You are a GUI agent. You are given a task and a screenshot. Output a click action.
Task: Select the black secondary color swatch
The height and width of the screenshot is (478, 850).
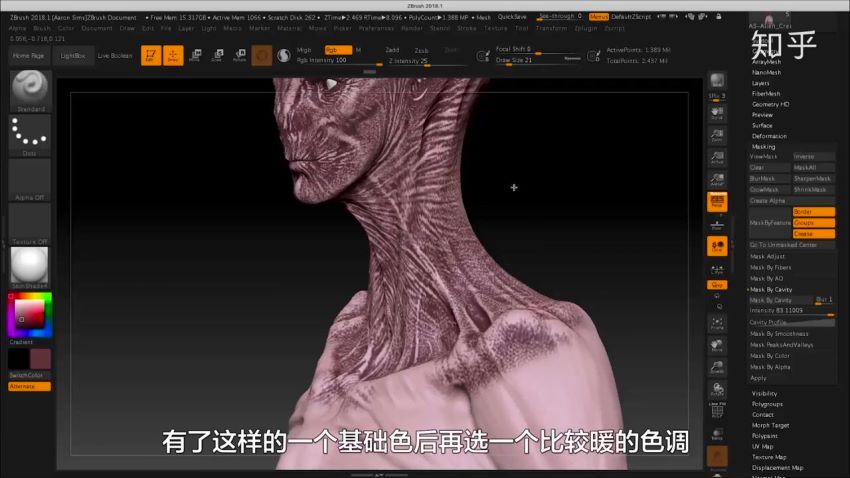(18, 359)
